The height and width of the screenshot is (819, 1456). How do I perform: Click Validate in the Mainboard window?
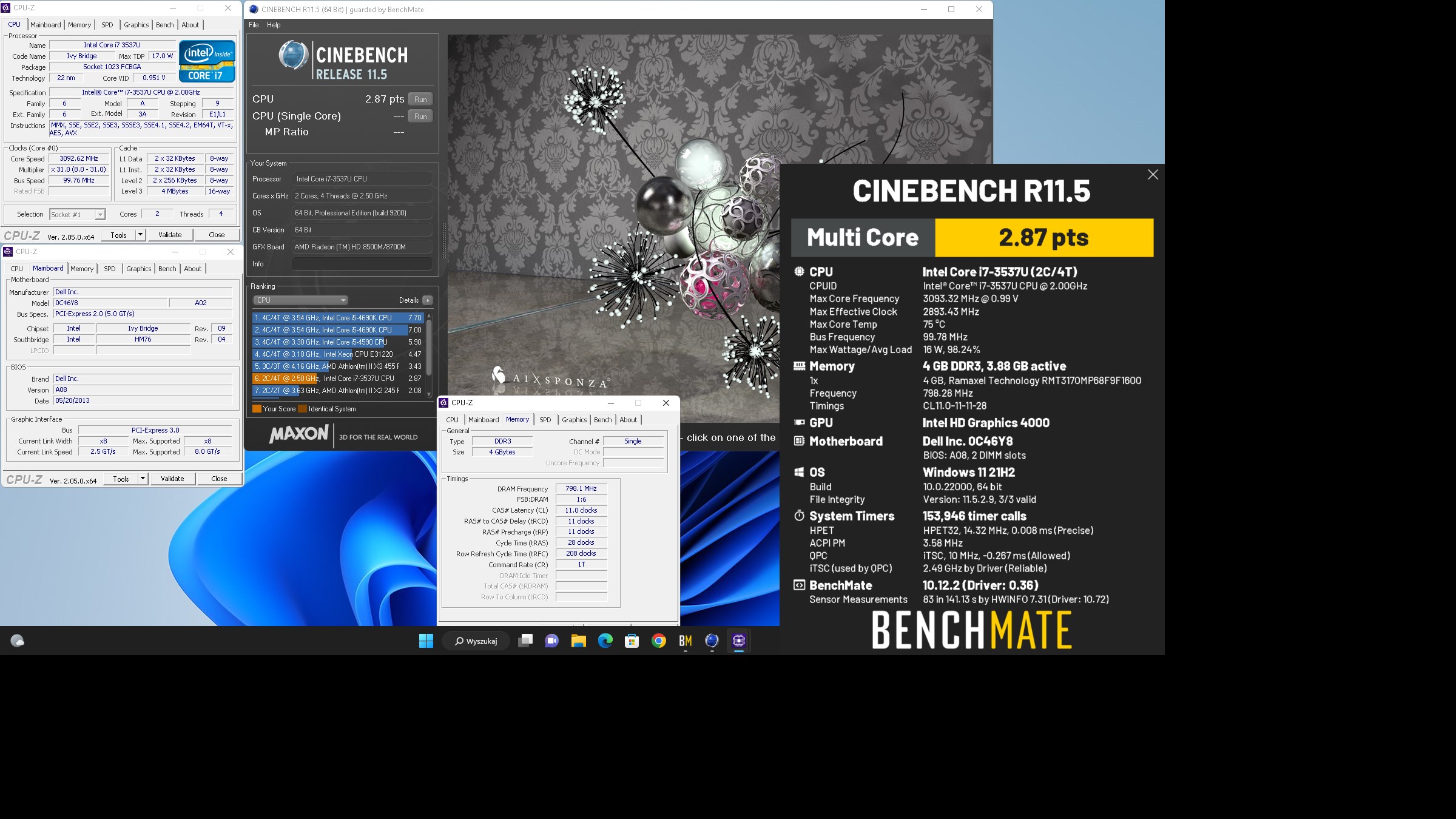click(172, 479)
